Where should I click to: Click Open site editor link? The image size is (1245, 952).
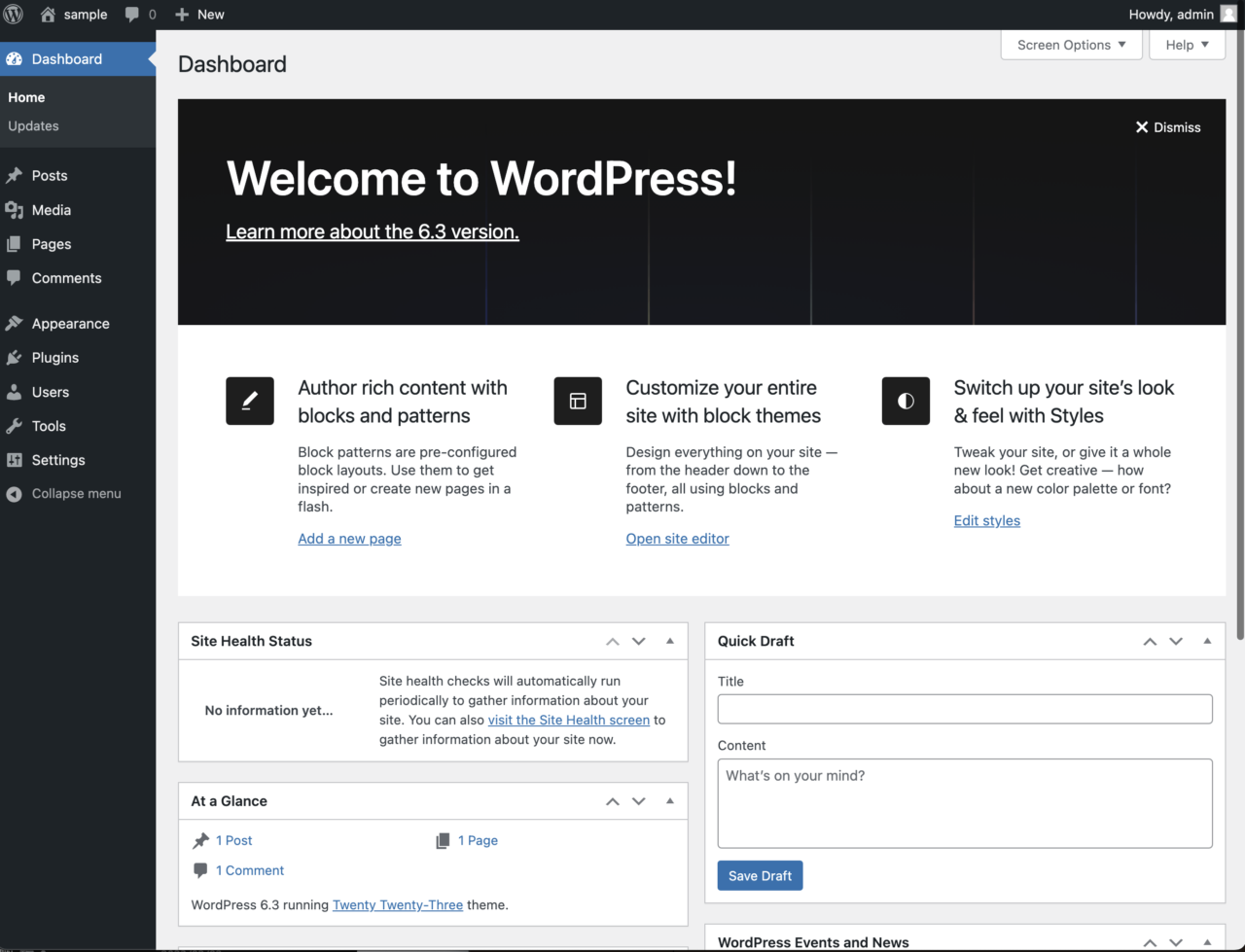pos(677,539)
